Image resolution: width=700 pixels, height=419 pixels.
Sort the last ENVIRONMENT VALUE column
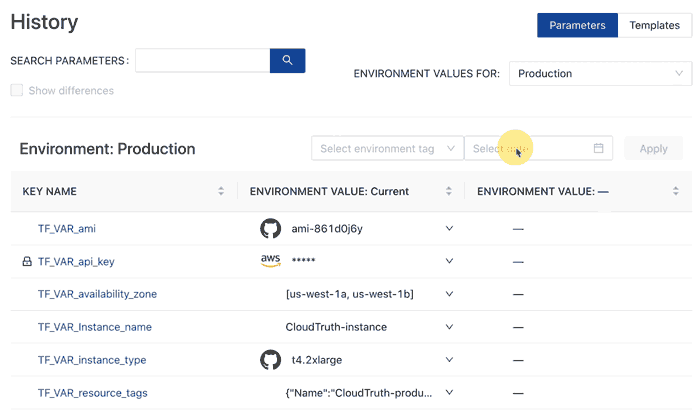675,191
